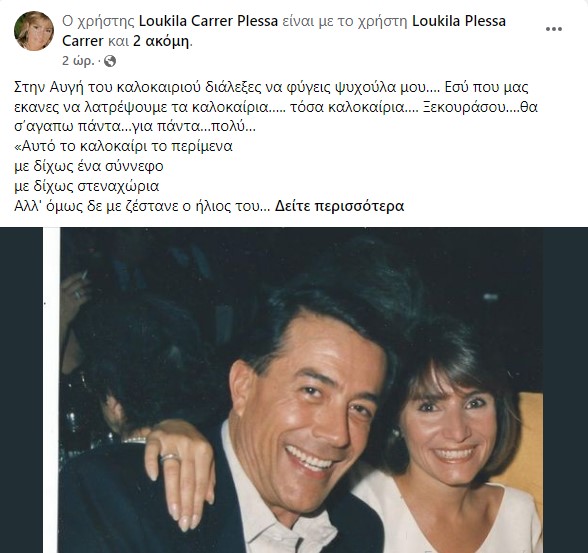Open tagged profile Loukila Plessa on first line
The height and width of the screenshot is (553, 588).
459,21
